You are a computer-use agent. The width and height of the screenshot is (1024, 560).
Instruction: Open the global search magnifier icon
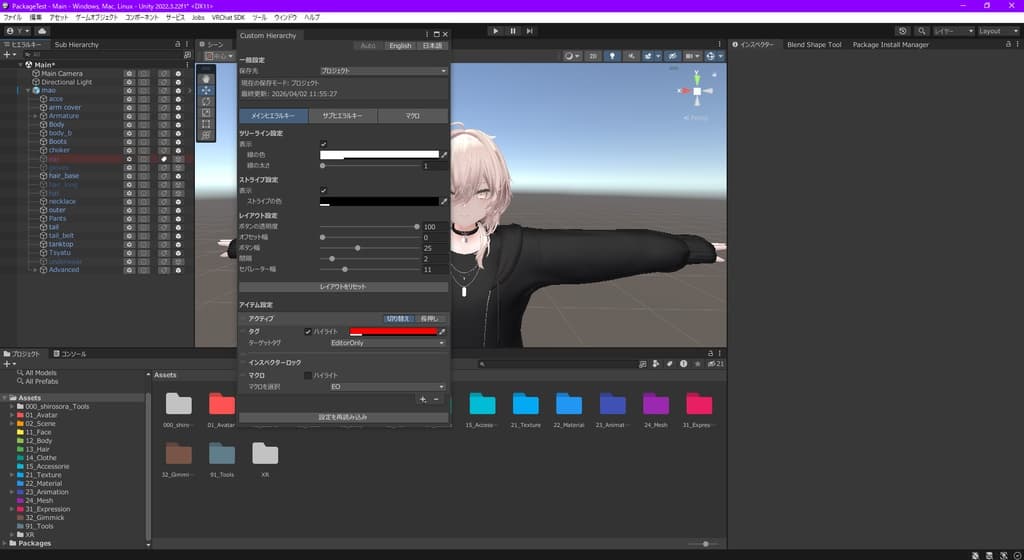click(921, 31)
